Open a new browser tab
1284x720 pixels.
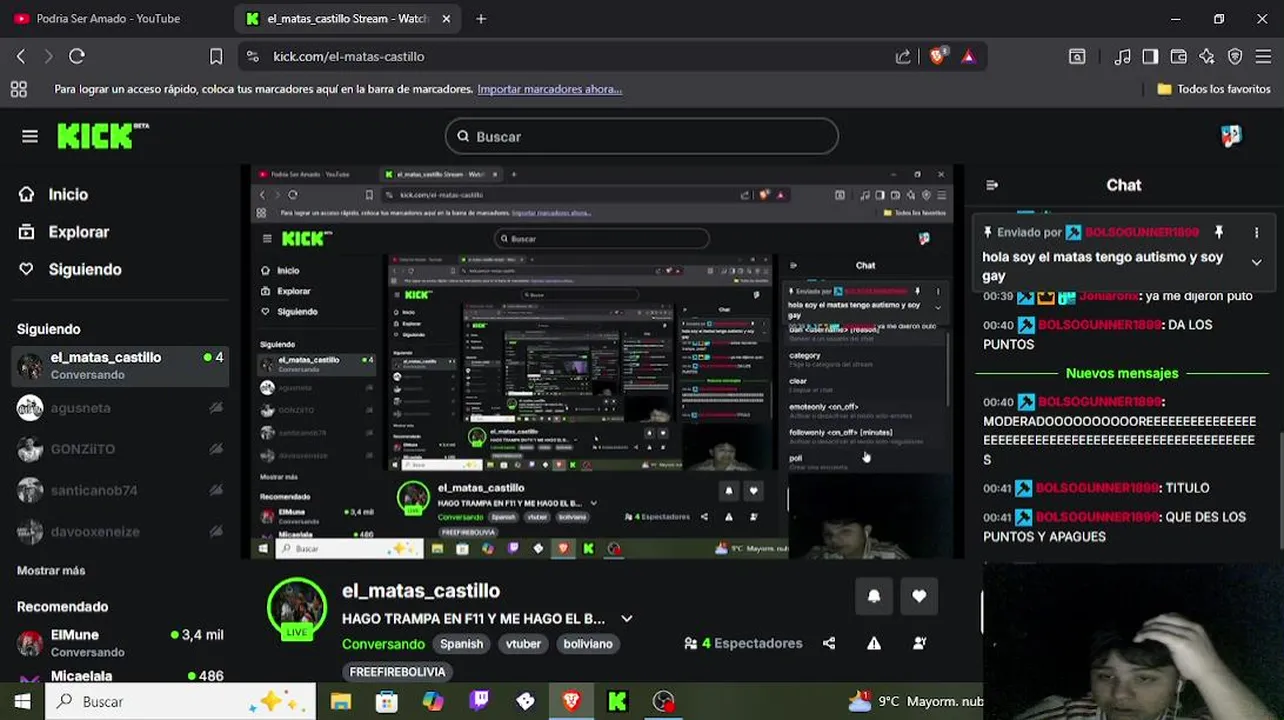(481, 18)
